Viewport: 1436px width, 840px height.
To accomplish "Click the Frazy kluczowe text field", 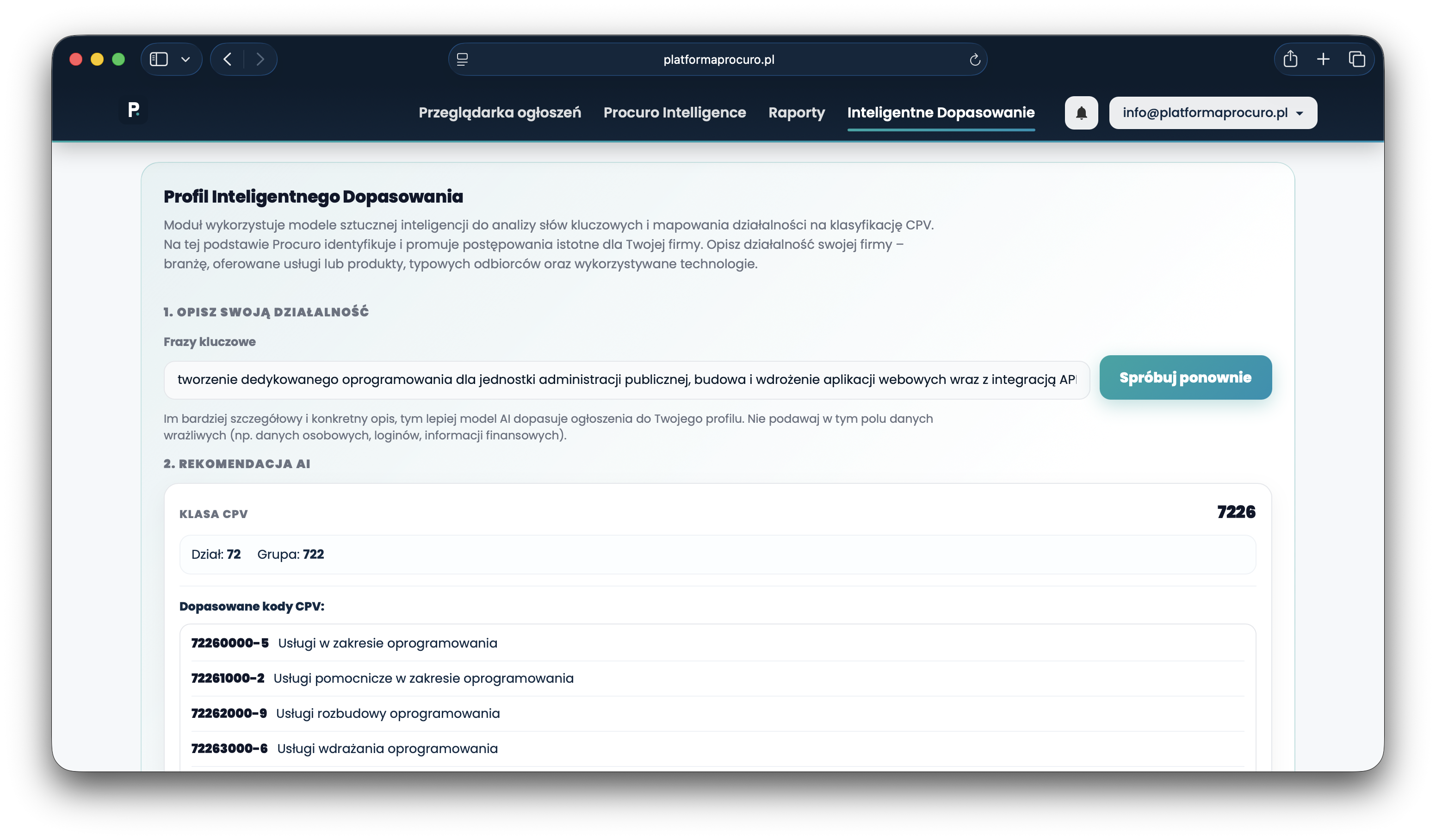I will pos(627,378).
